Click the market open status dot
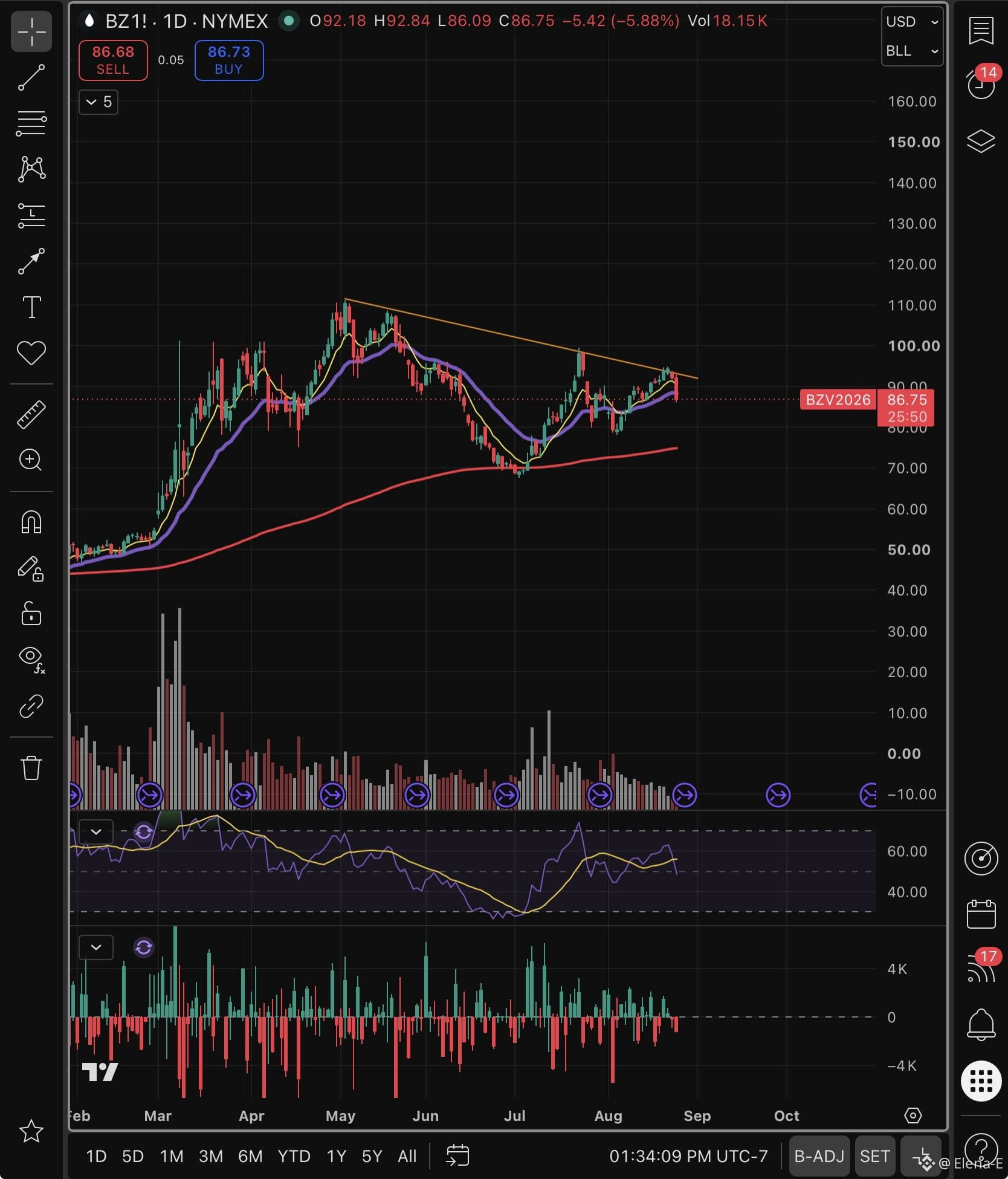 (289, 21)
